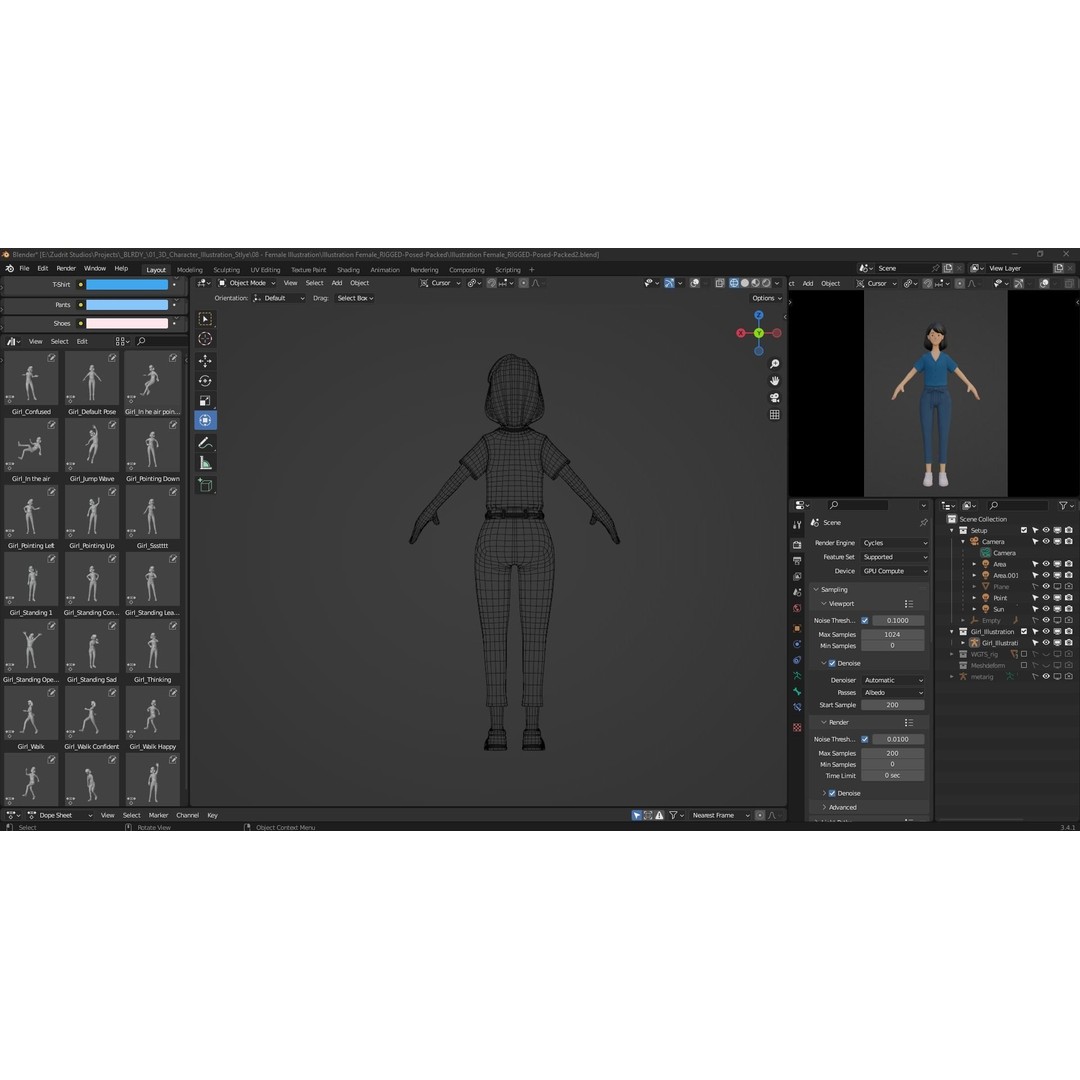This screenshot has height=1080, width=1080.
Task: Toggle camera view with the camera icon
Action: (774, 397)
